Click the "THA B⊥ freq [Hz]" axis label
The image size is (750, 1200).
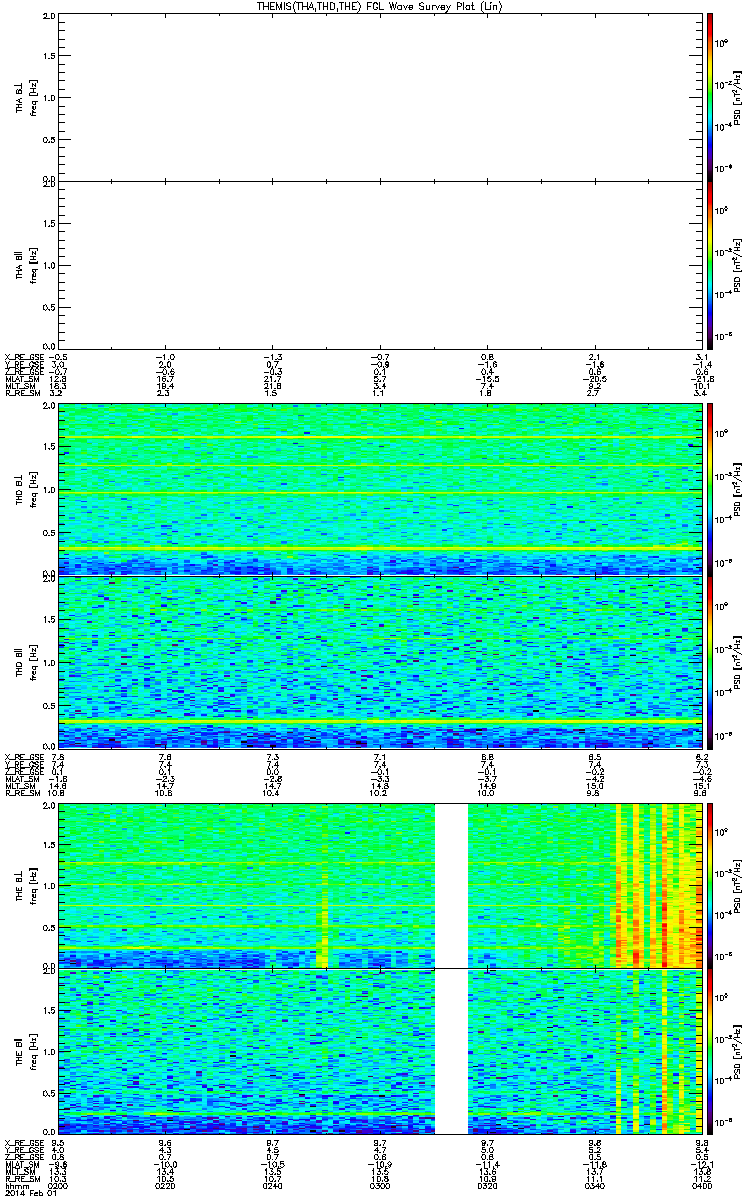tap(26, 96)
